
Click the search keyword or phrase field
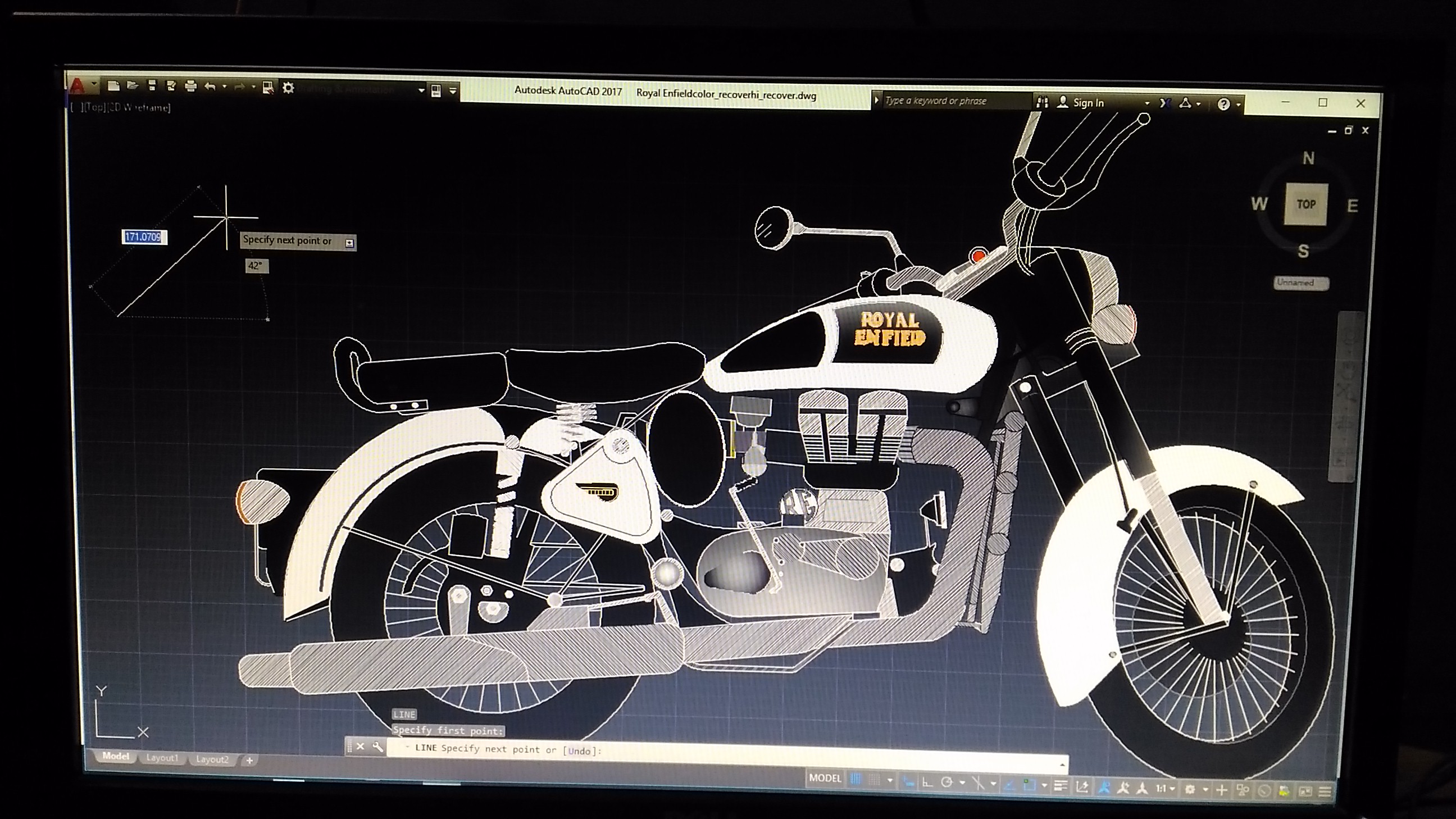point(958,101)
